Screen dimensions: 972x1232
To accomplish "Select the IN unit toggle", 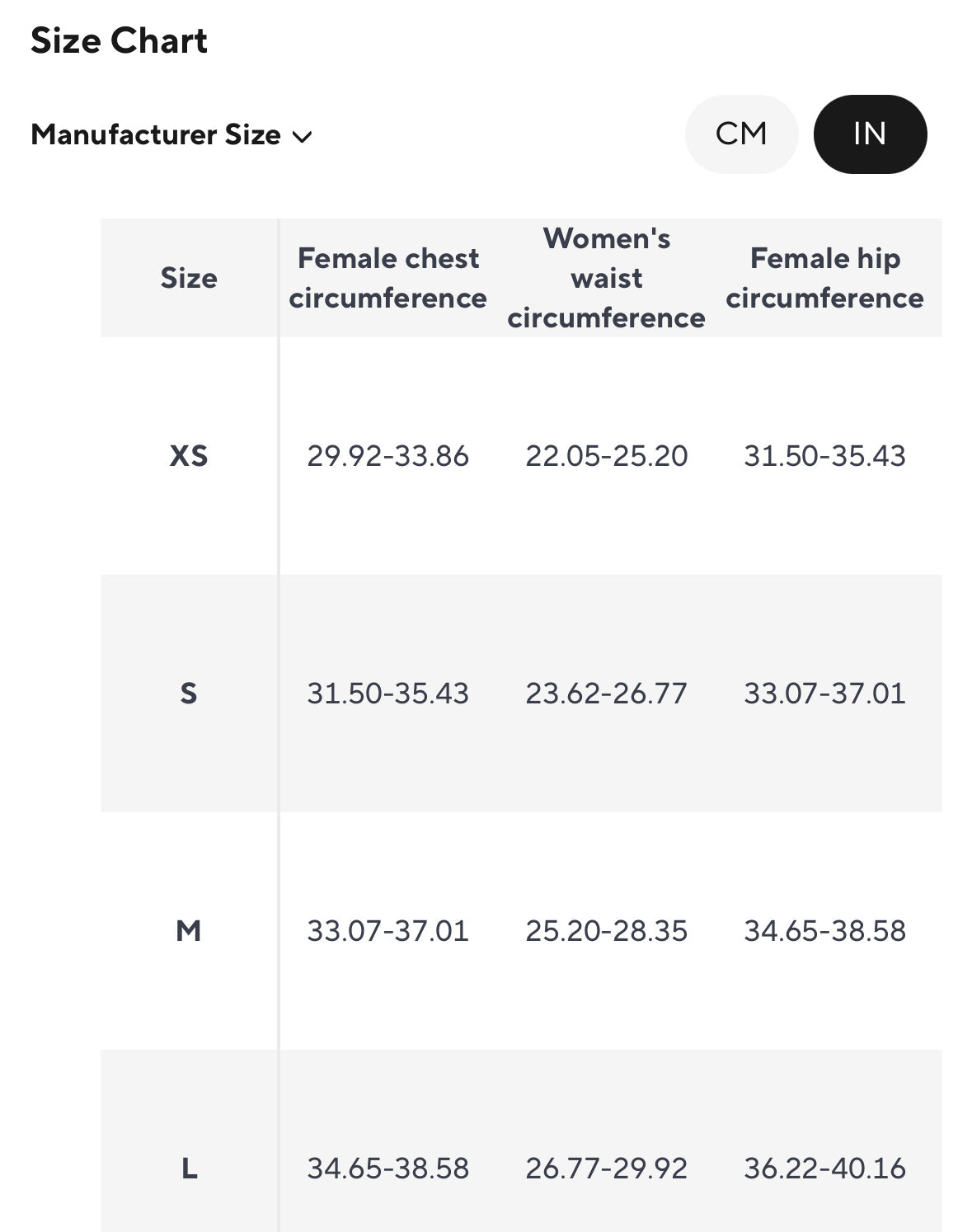I will click(870, 134).
